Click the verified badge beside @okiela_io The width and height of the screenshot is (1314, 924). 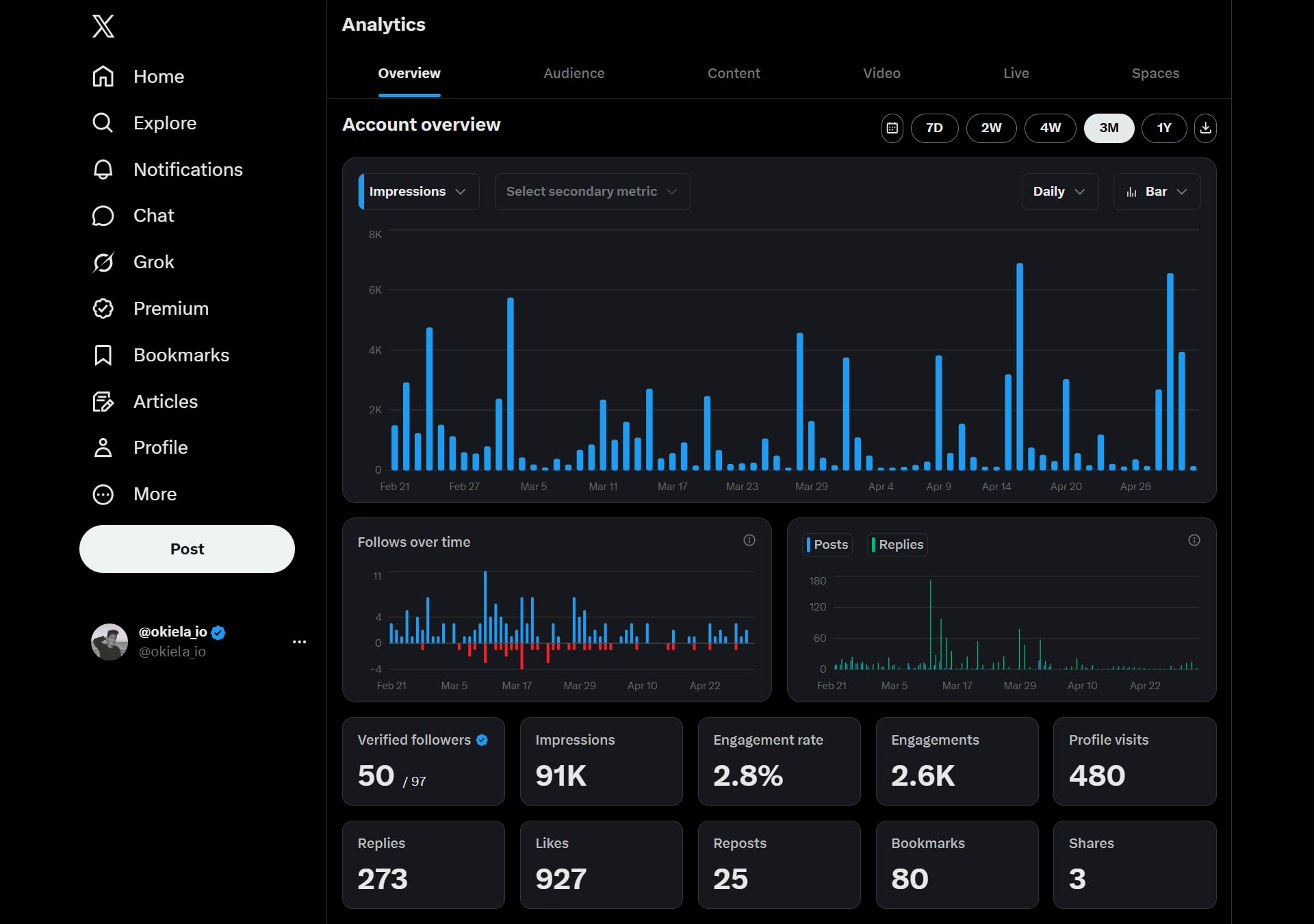pyautogui.click(x=218, y=632)
